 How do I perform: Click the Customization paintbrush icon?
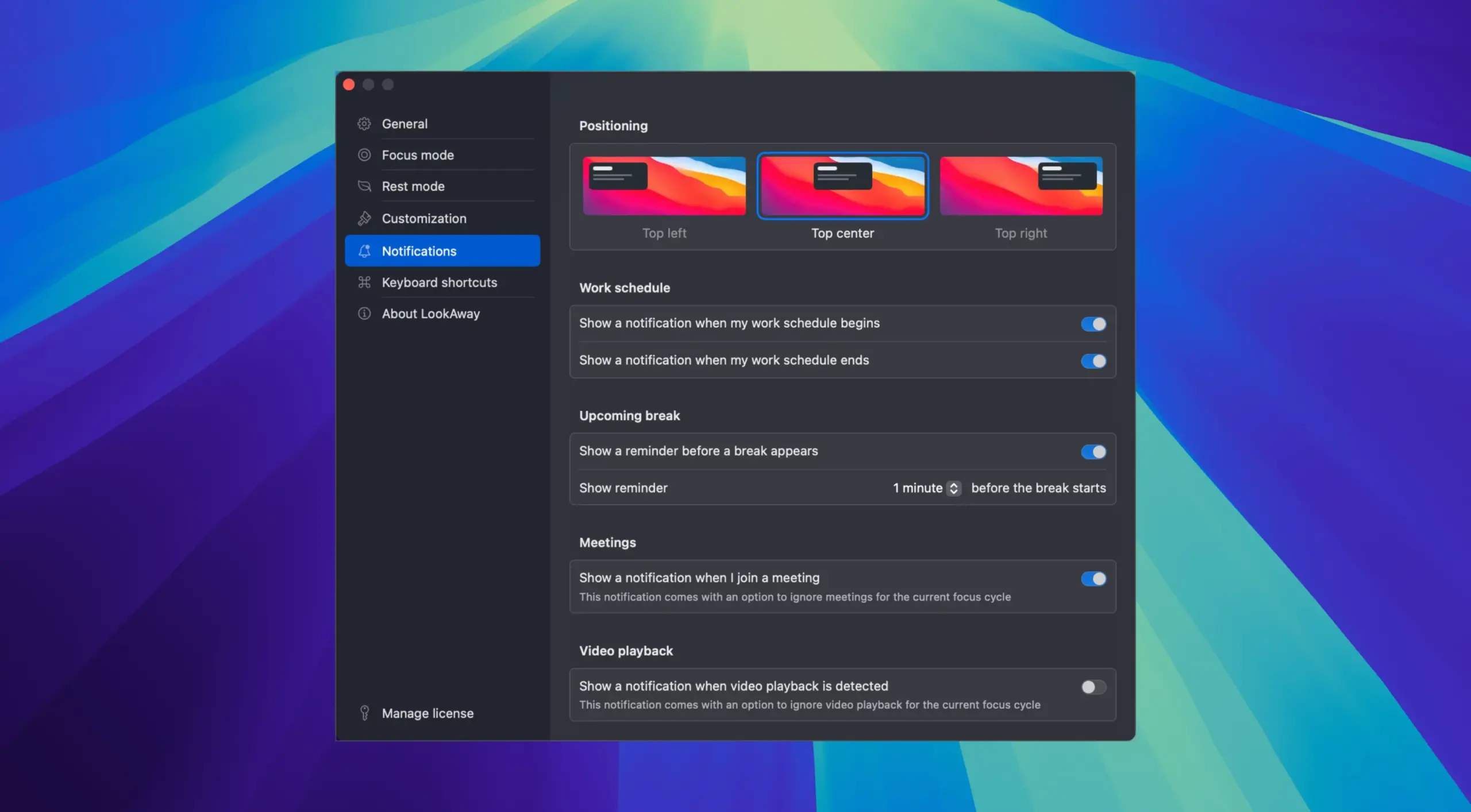(364, 218)
